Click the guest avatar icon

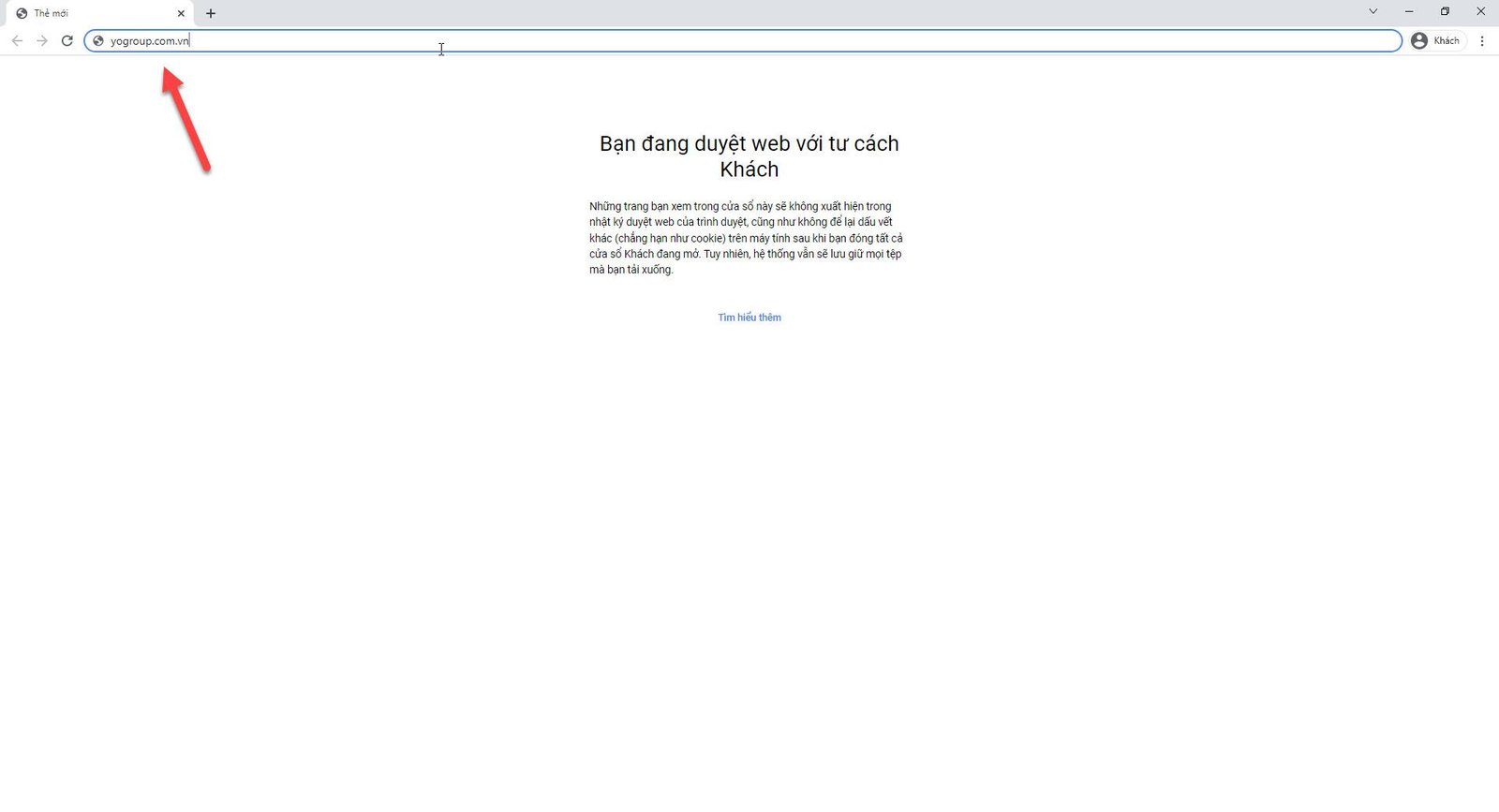(1419, 40)
